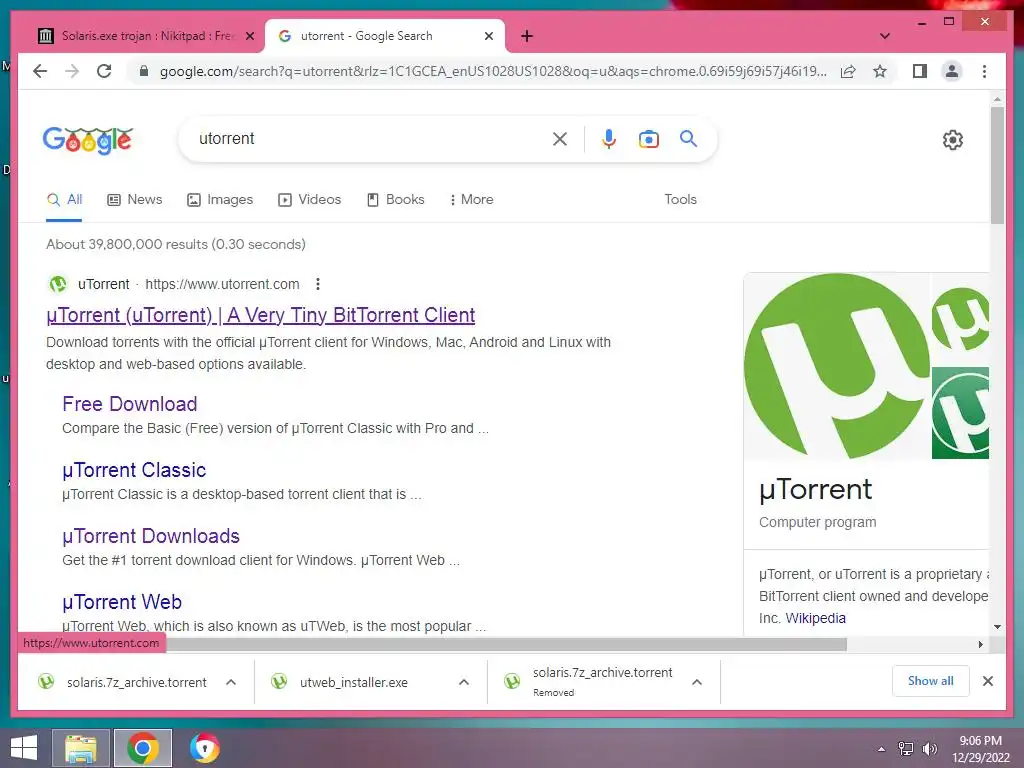This screenshot has height=768, width=1024.
Task: Click the forward navigation arrow
Action: click(72, 71)
